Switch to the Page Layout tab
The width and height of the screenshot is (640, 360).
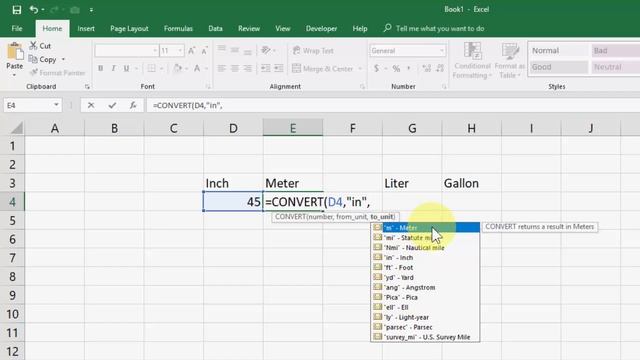coord(129,29)
